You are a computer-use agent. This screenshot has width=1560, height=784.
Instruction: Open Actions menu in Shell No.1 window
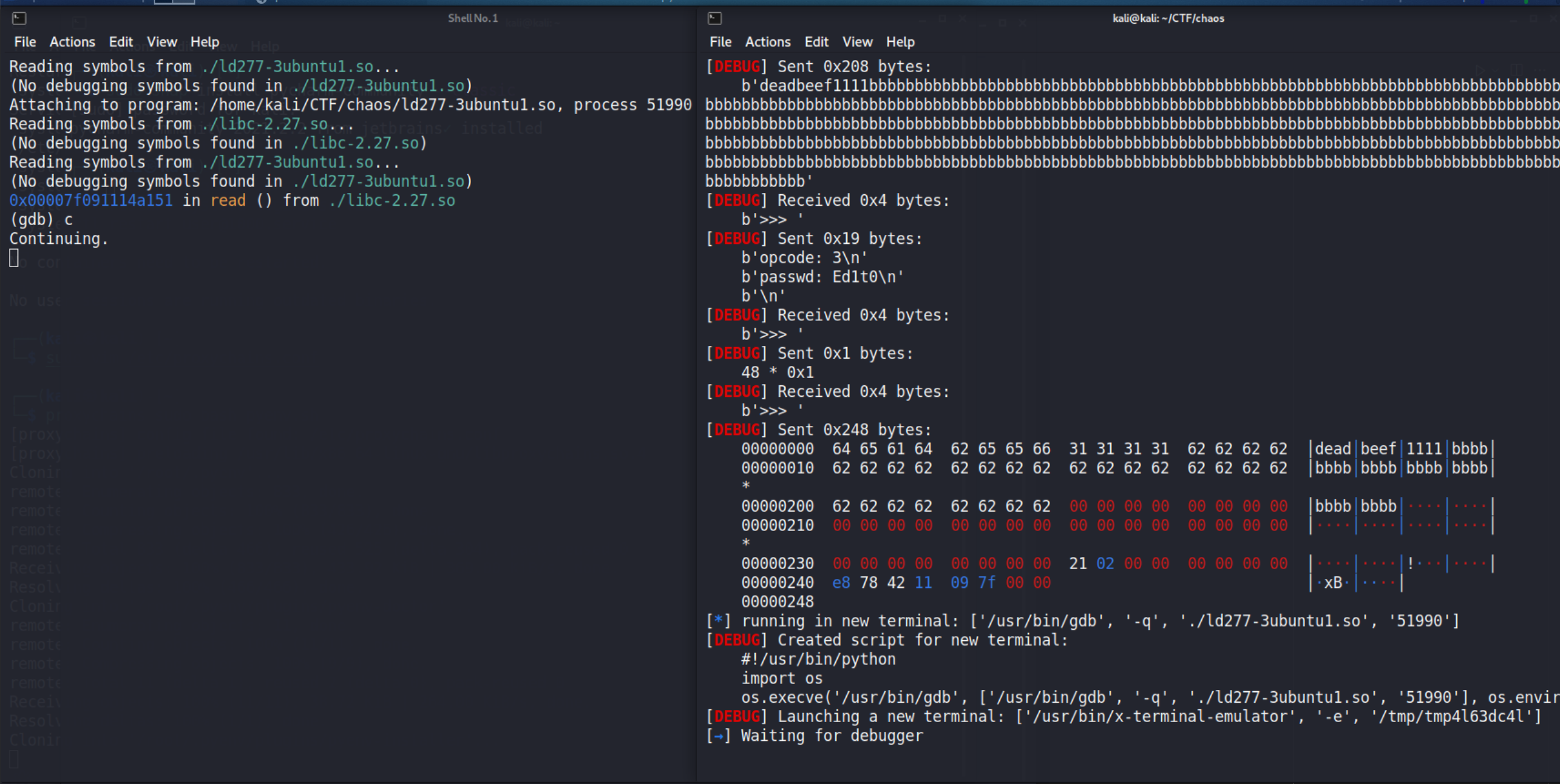coord(72,42)
